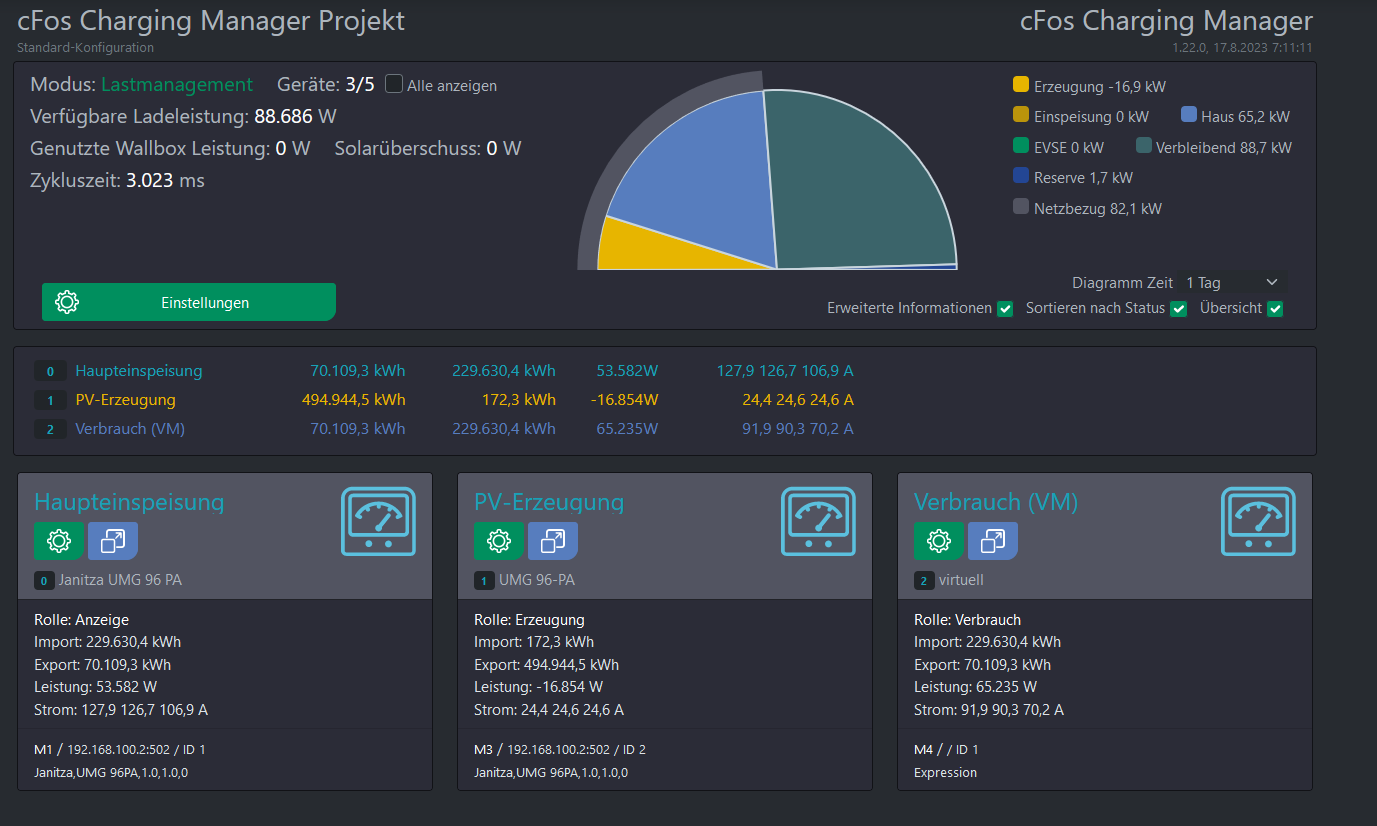Click pop-out icon on Verbrauch (VM) card
1377x826 pixels.
point(993,541)
